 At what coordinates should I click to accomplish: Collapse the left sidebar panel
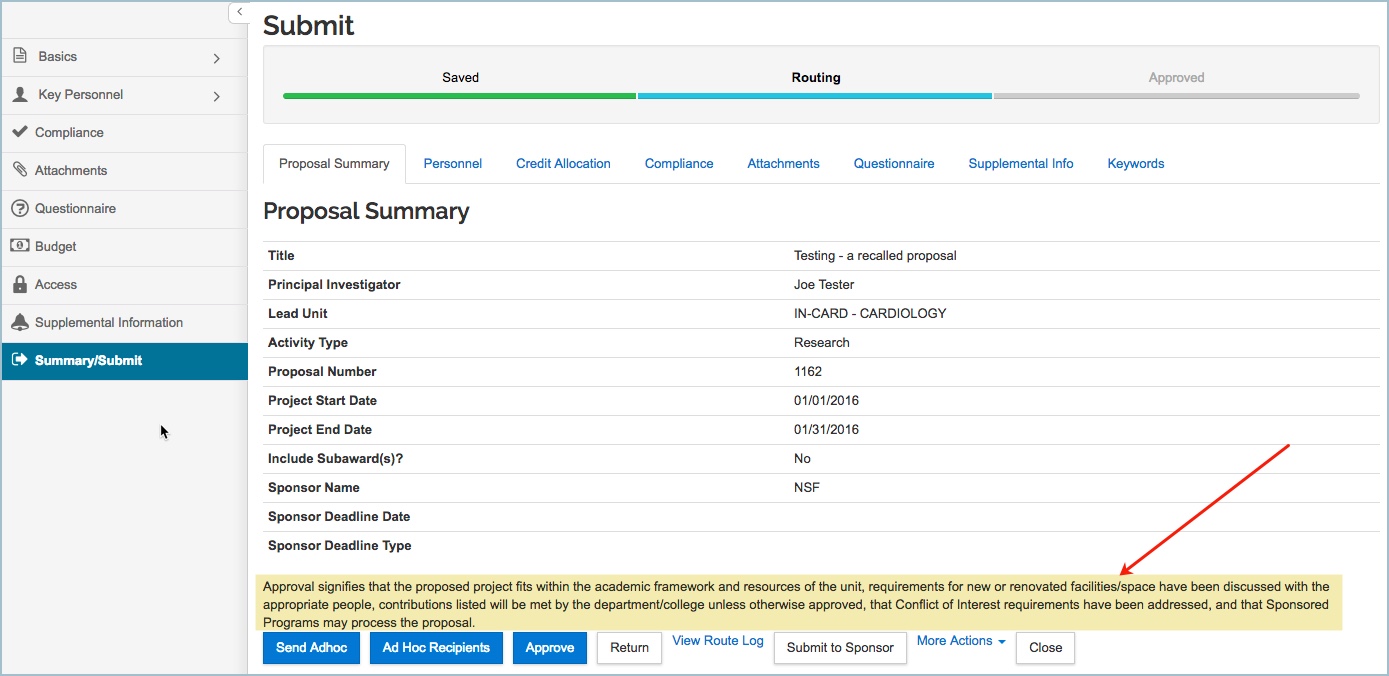click(x=239, y=12)
